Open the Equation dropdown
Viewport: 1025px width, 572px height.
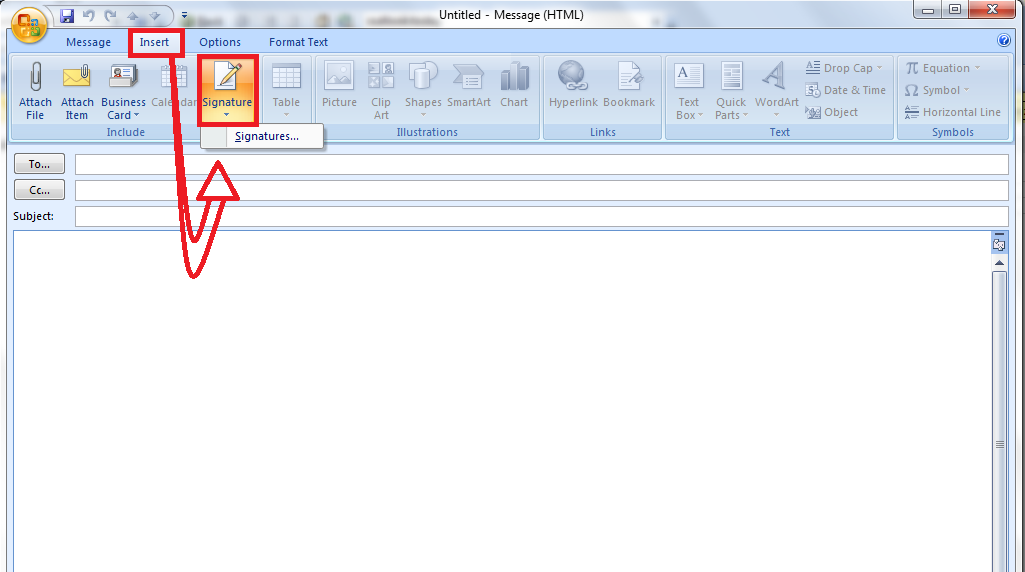click(943, 68)
